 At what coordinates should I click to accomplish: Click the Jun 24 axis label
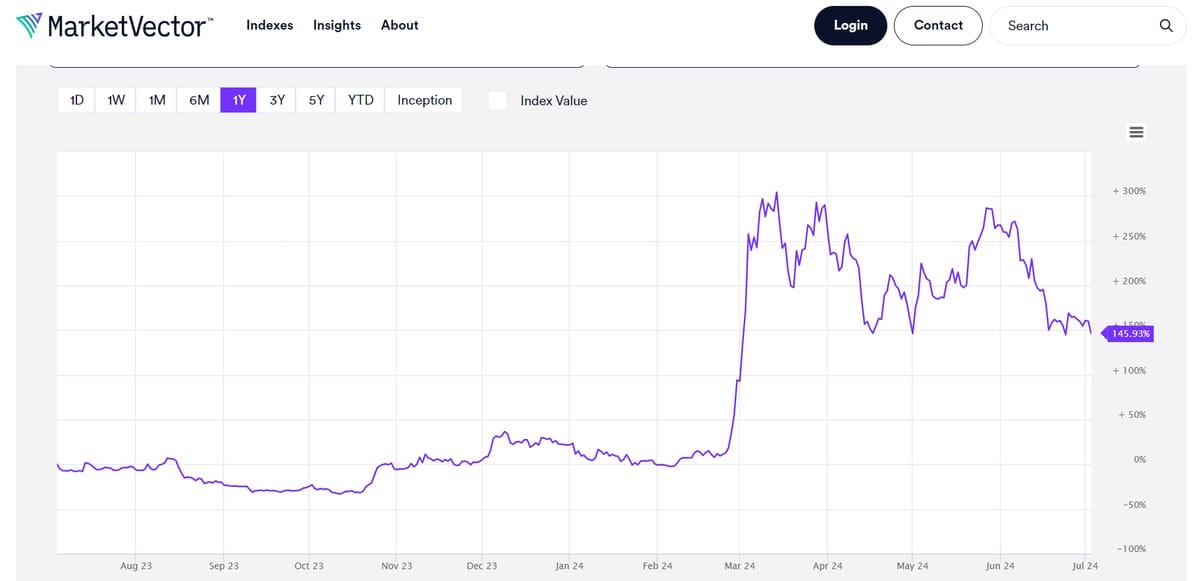tap(999, 566)
